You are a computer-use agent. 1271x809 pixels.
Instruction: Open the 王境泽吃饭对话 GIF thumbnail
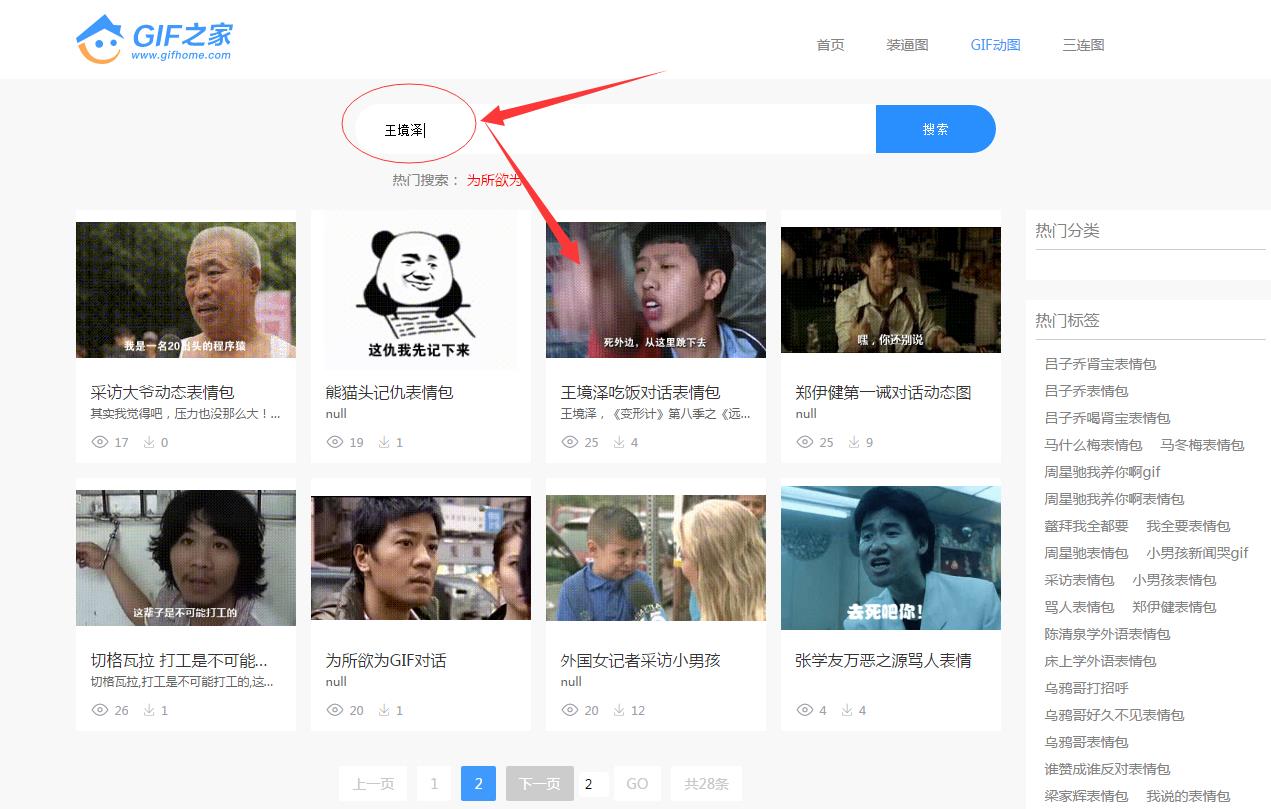[655, 290]
